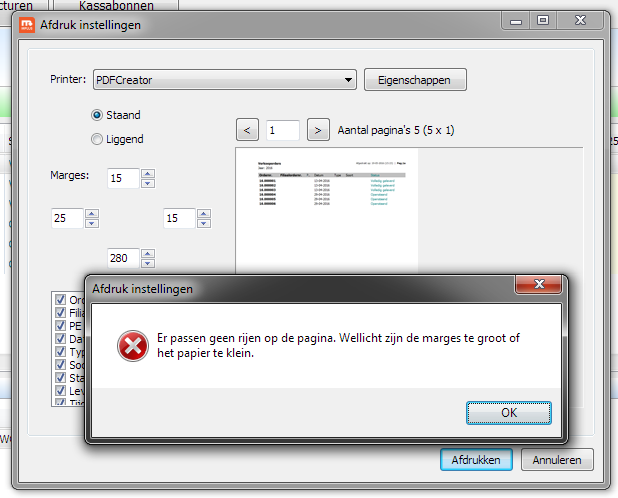Increase the top margin value
Screen dimensions: 618x498
click(148, 173)
